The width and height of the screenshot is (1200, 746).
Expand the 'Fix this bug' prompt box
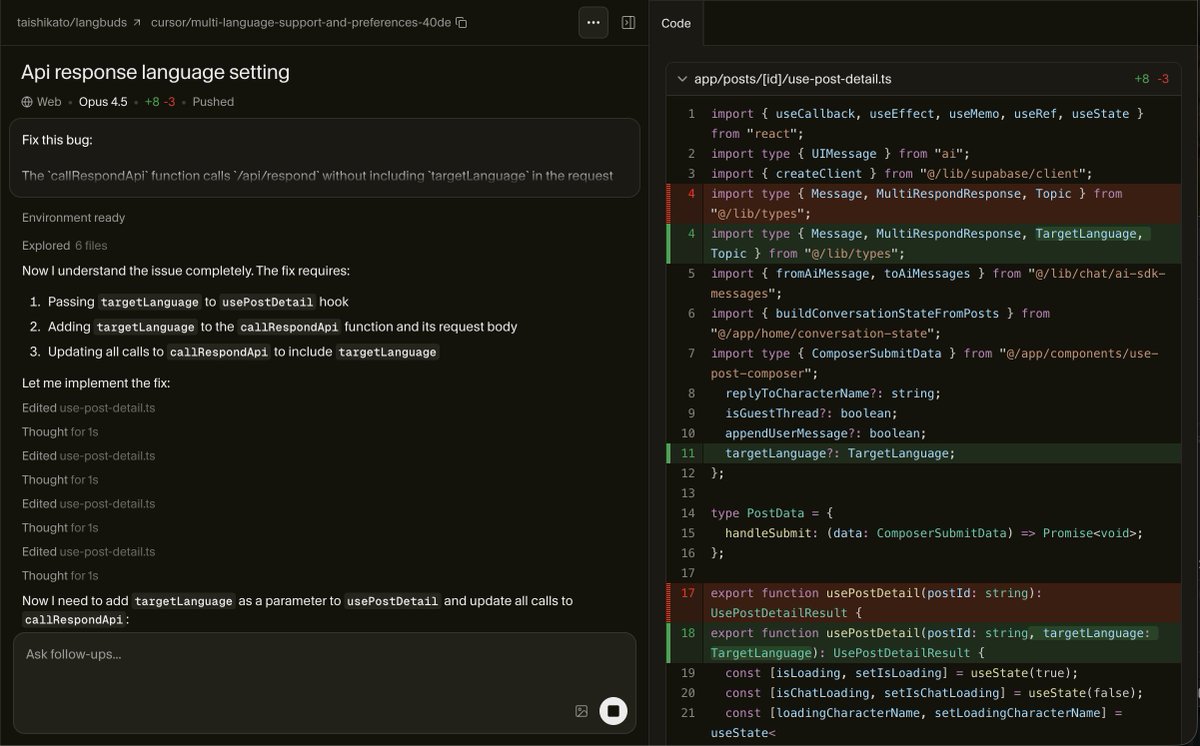pos(324,158)
